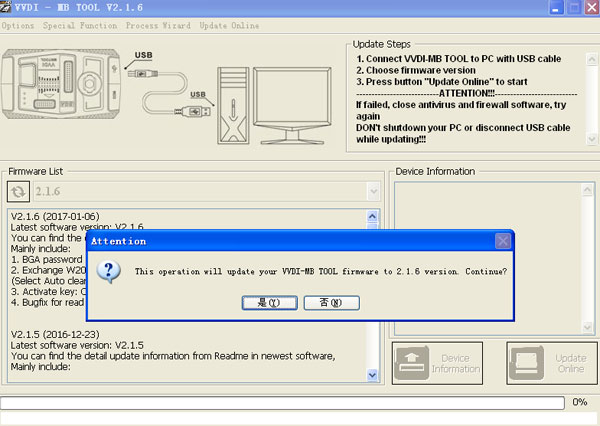
Task: Click 'Latest software version: V2.1.5' line
Action: (x=77, y=345)
